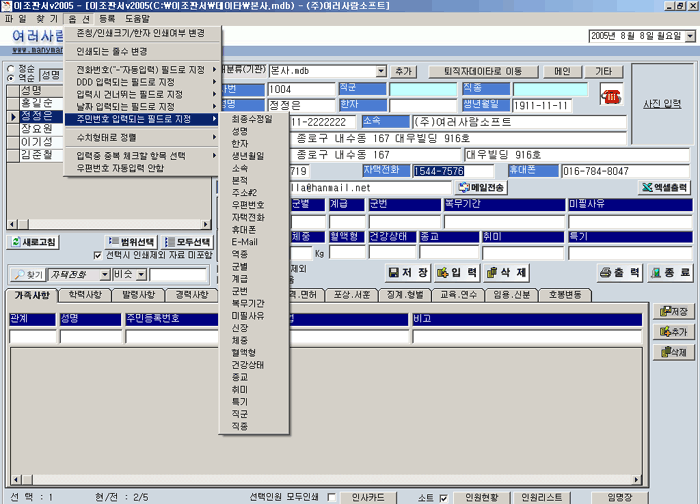Image resolution: width=700 pixels, height=504 pixels.
Task: Select the 정순 ascending radio button
Action: (12, 68)
